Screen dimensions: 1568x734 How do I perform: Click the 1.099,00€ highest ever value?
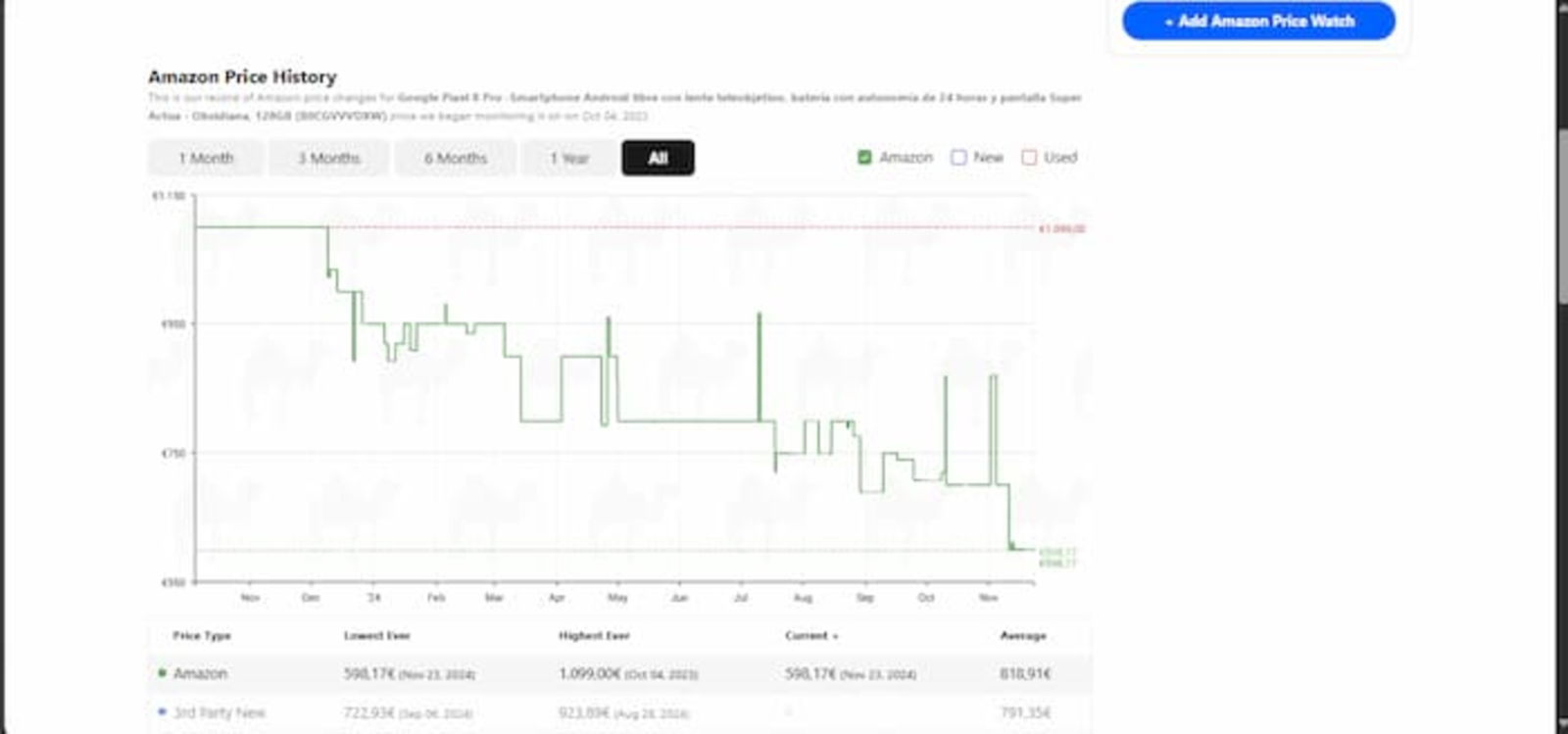pyautogui.click(x=590, y=674)
